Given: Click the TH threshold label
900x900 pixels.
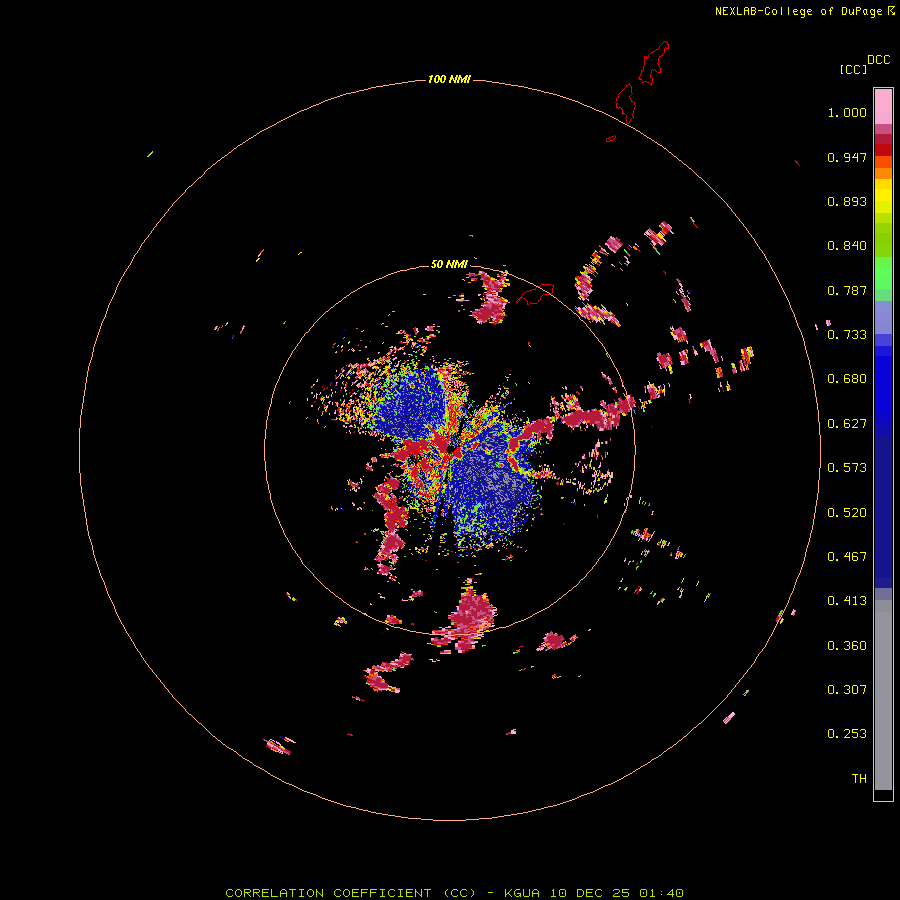Looking at the screenshot, I should [859, 779].
